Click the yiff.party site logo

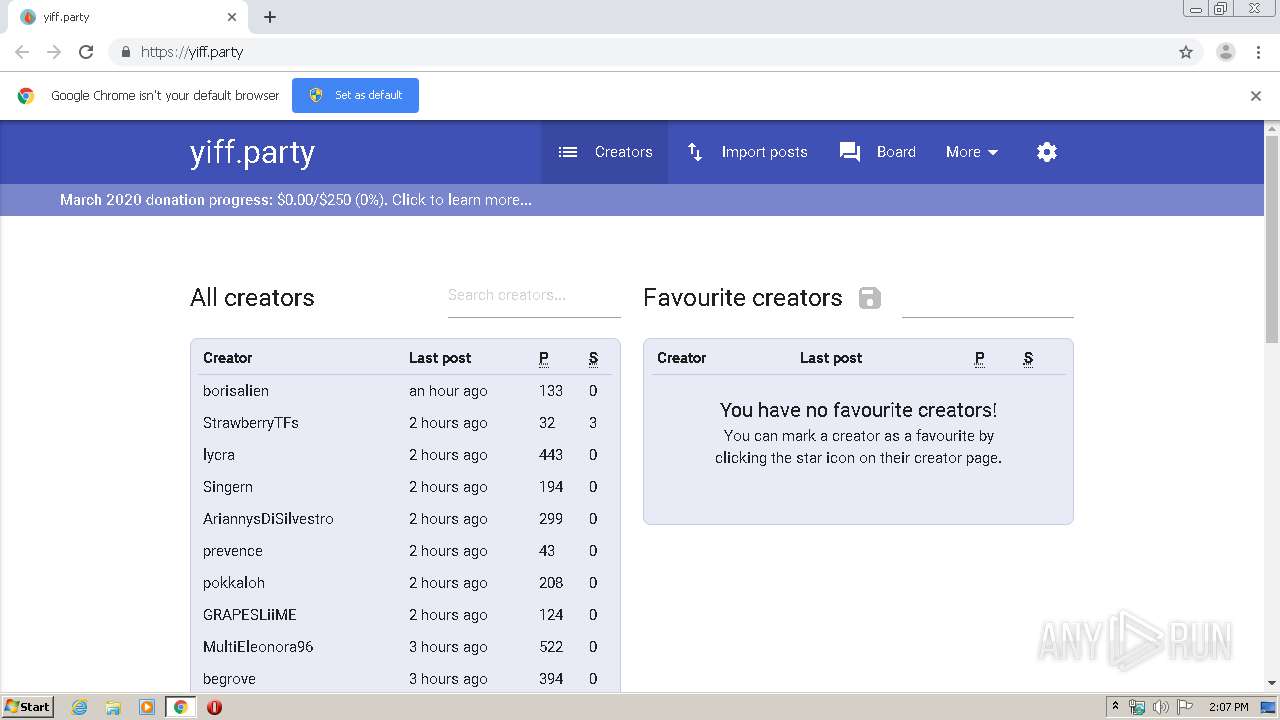[252, 152]
